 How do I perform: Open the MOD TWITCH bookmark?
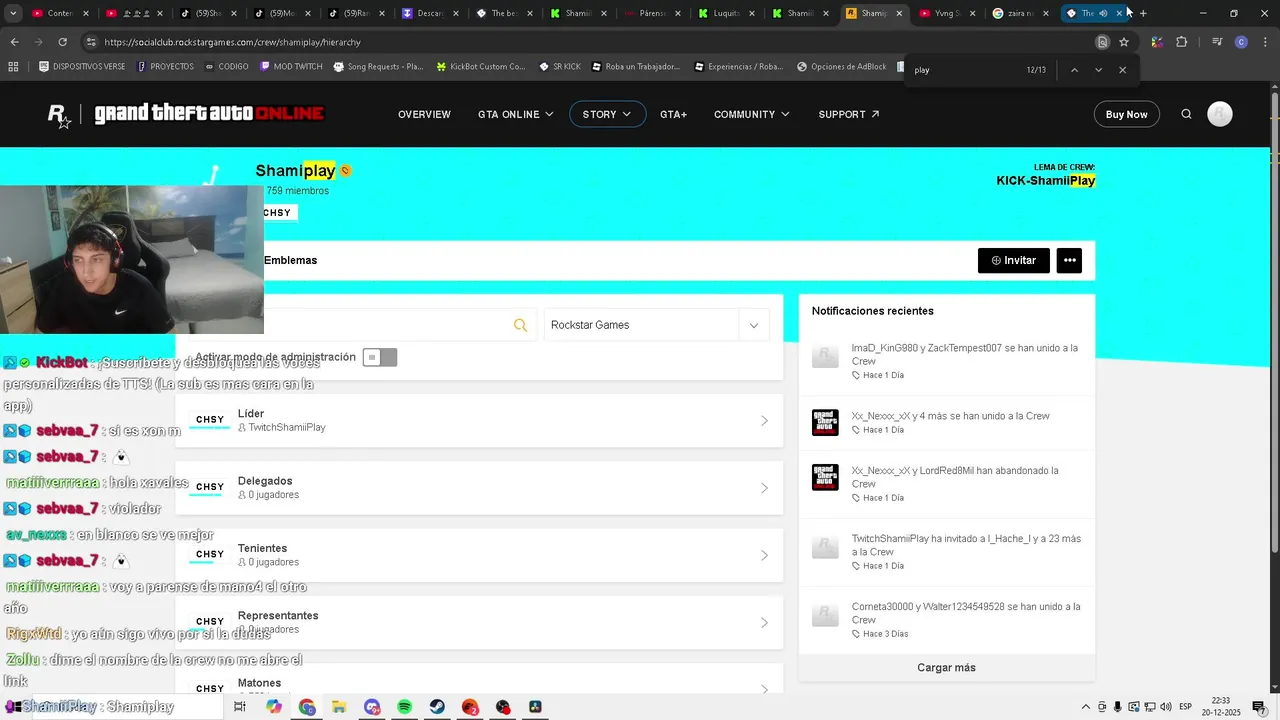pos(291,67)
